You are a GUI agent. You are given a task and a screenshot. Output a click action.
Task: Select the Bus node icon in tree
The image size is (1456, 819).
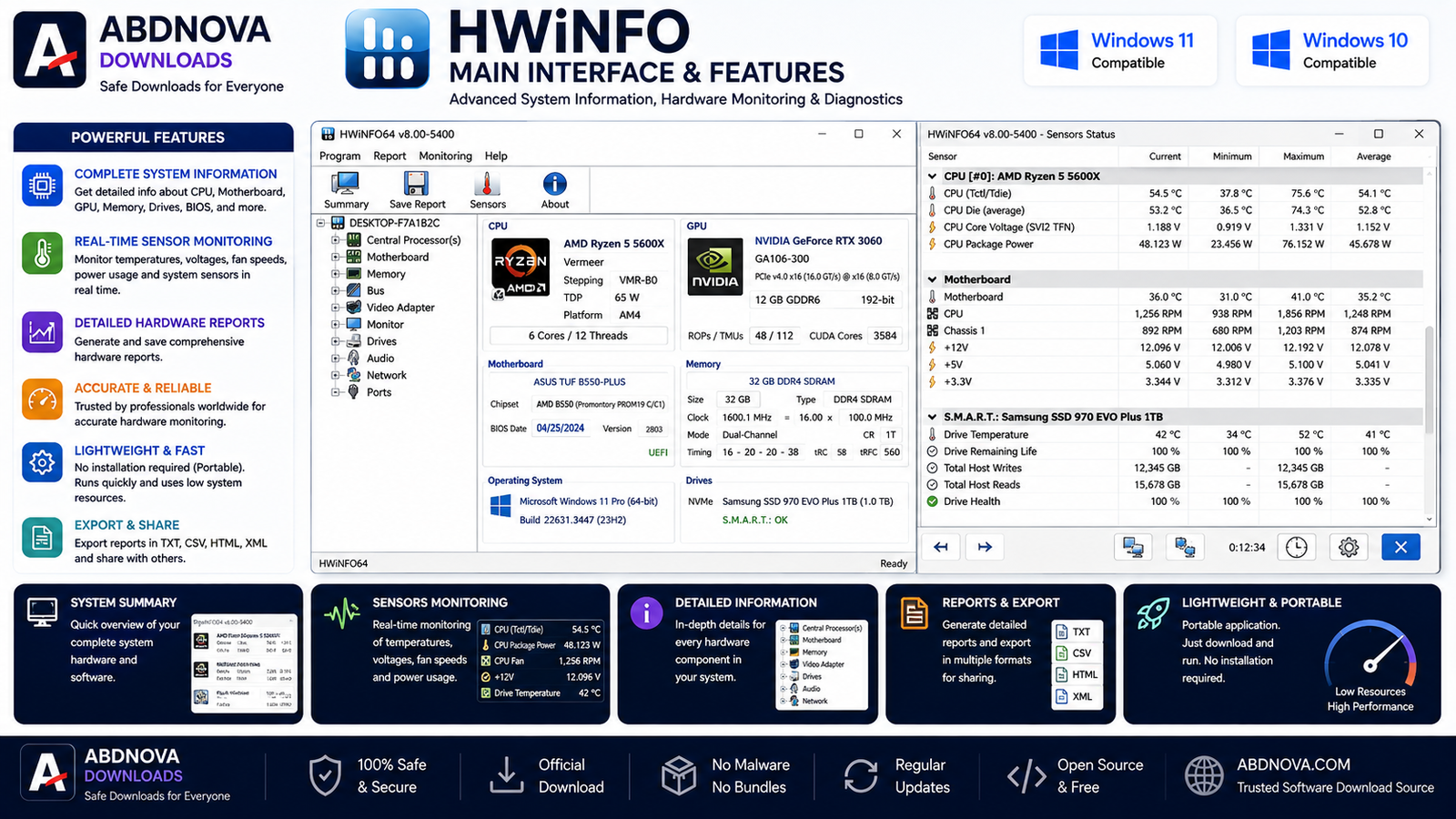(x=354, y=290)
